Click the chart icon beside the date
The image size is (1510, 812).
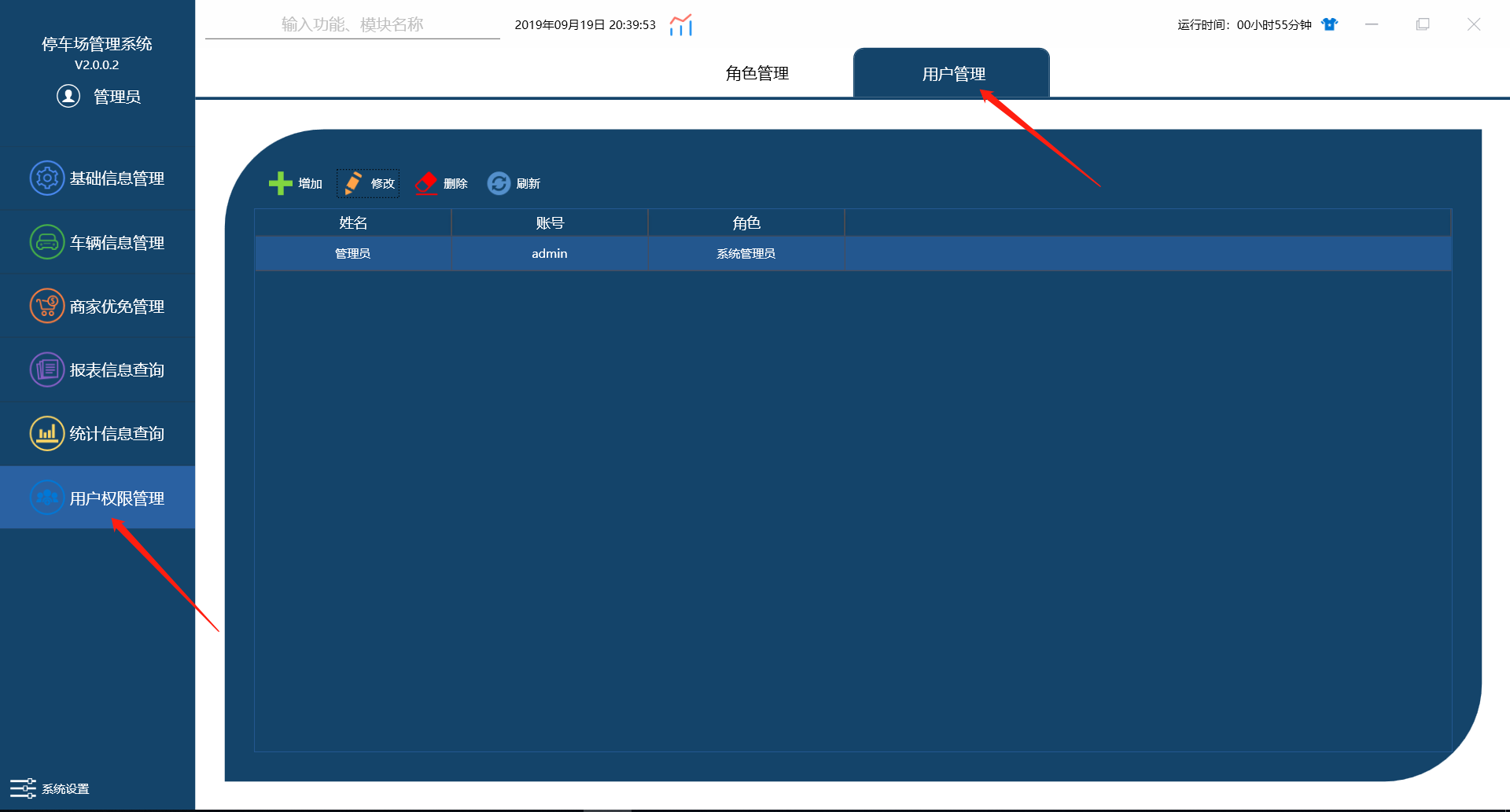[681, 24]
